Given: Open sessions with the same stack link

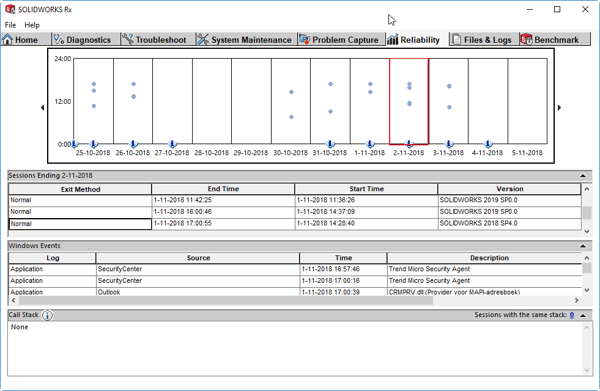Looking at the screenshot, I should (x=572, y=315).
